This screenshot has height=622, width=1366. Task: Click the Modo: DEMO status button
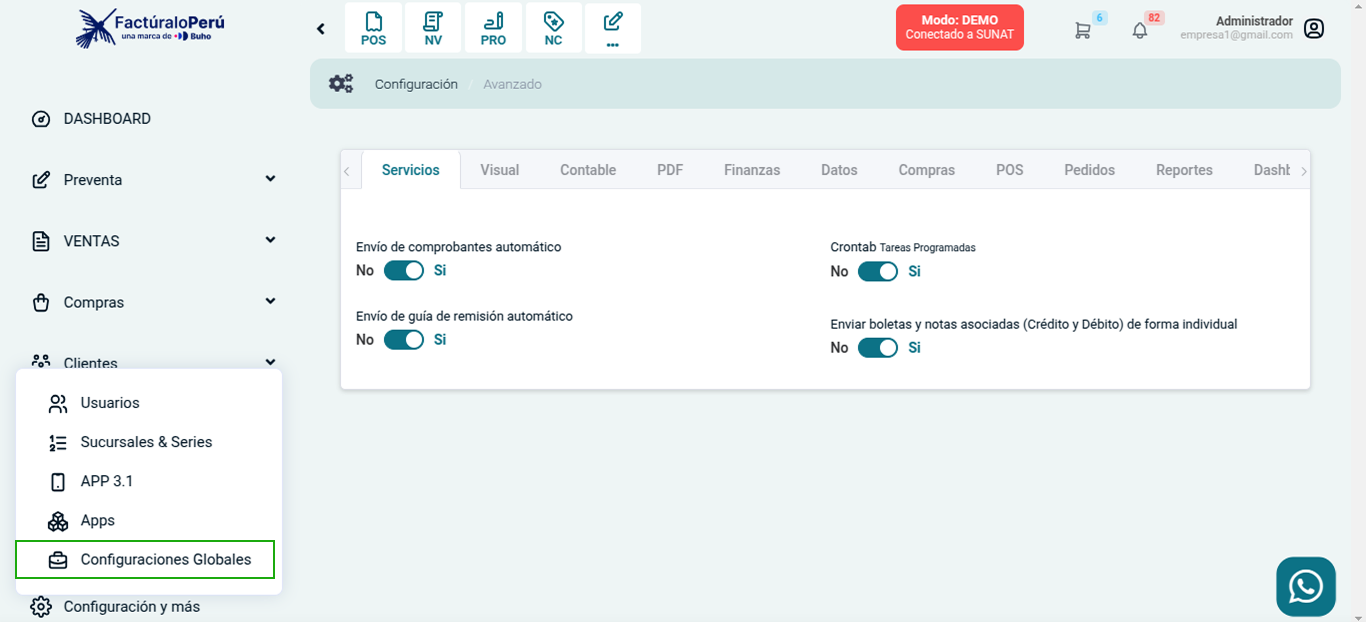coord(959,27)
